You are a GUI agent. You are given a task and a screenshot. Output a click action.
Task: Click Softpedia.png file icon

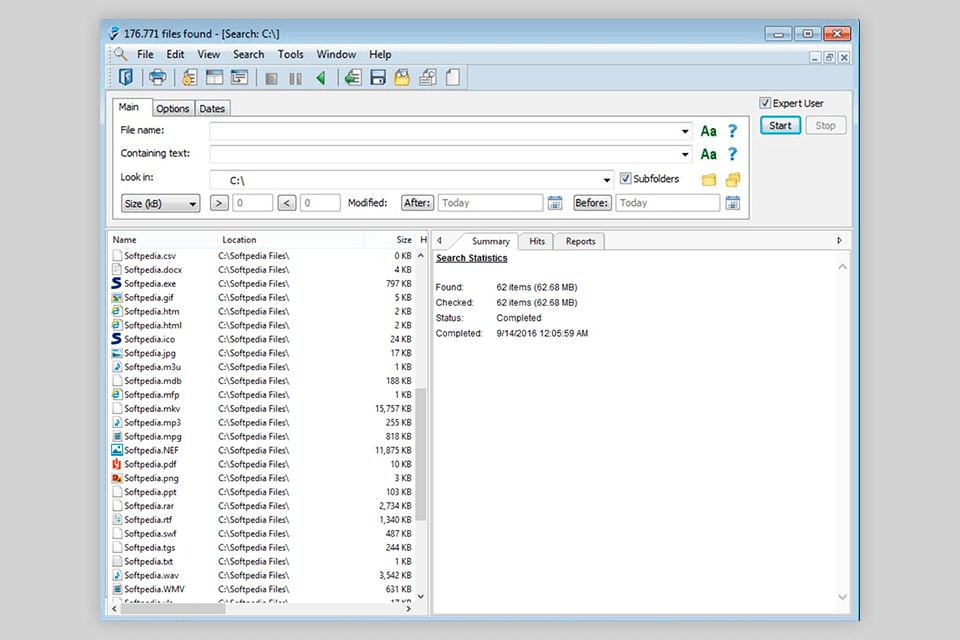coord(116,478)
